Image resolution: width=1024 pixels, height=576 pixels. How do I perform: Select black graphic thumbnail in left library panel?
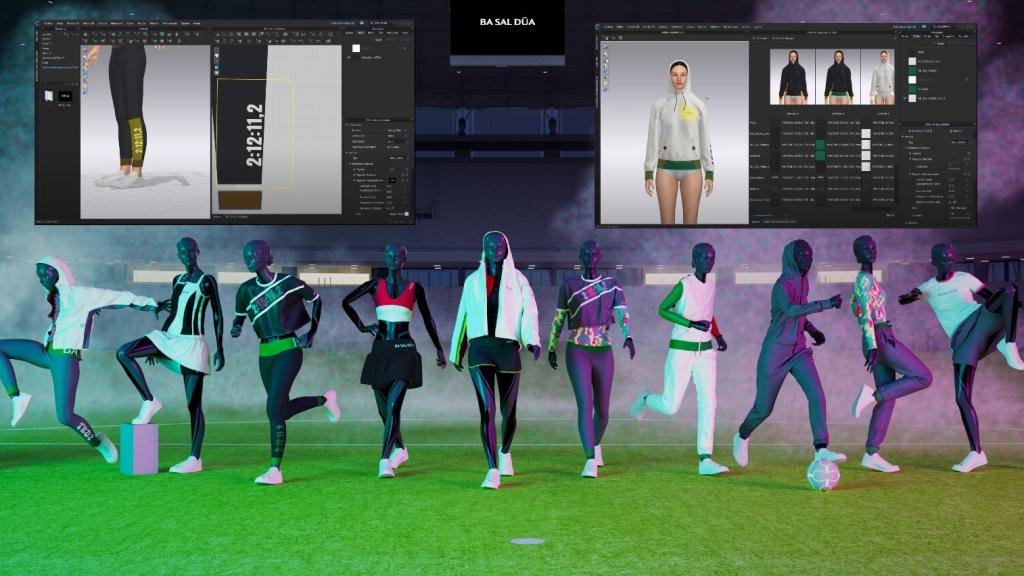(x=66, y=96)
